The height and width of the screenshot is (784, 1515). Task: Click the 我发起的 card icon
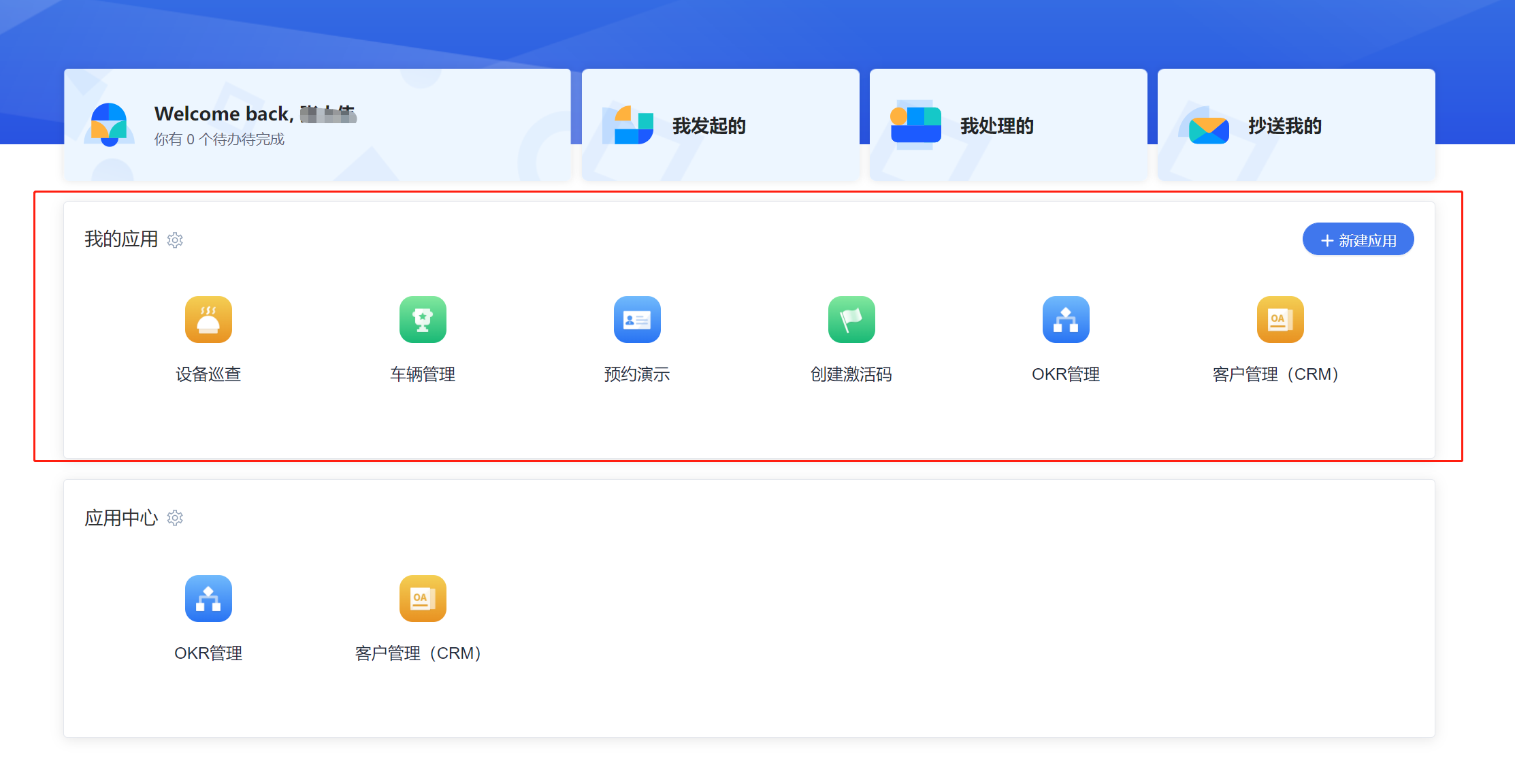tap(628, 125)
